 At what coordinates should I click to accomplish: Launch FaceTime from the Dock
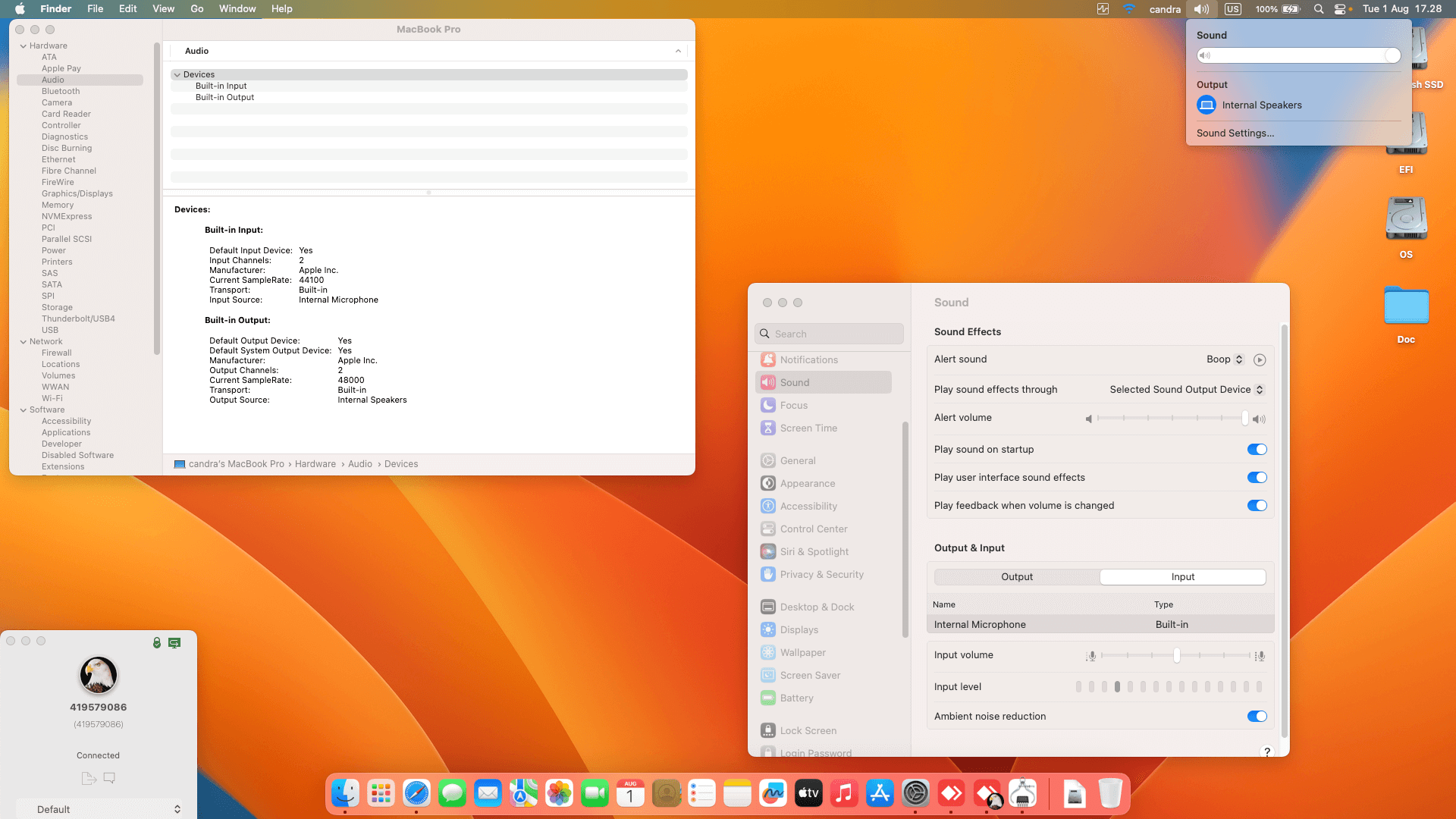click(595, 794)
